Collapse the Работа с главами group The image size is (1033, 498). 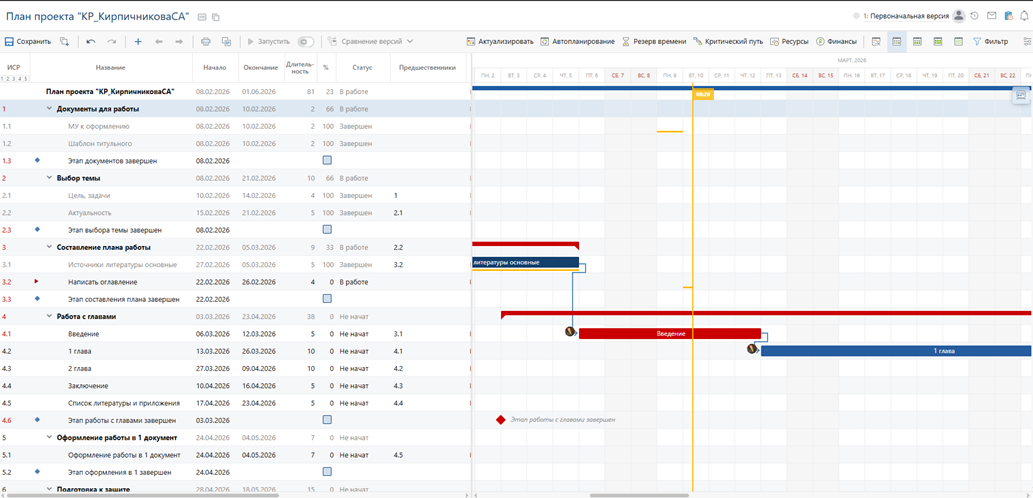(x=49, y=316)
